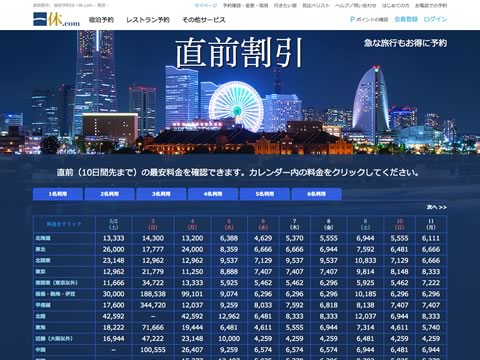
Task: Click 北海道 price 4,629
Action: pyautogui.click(x=263, y=238)
